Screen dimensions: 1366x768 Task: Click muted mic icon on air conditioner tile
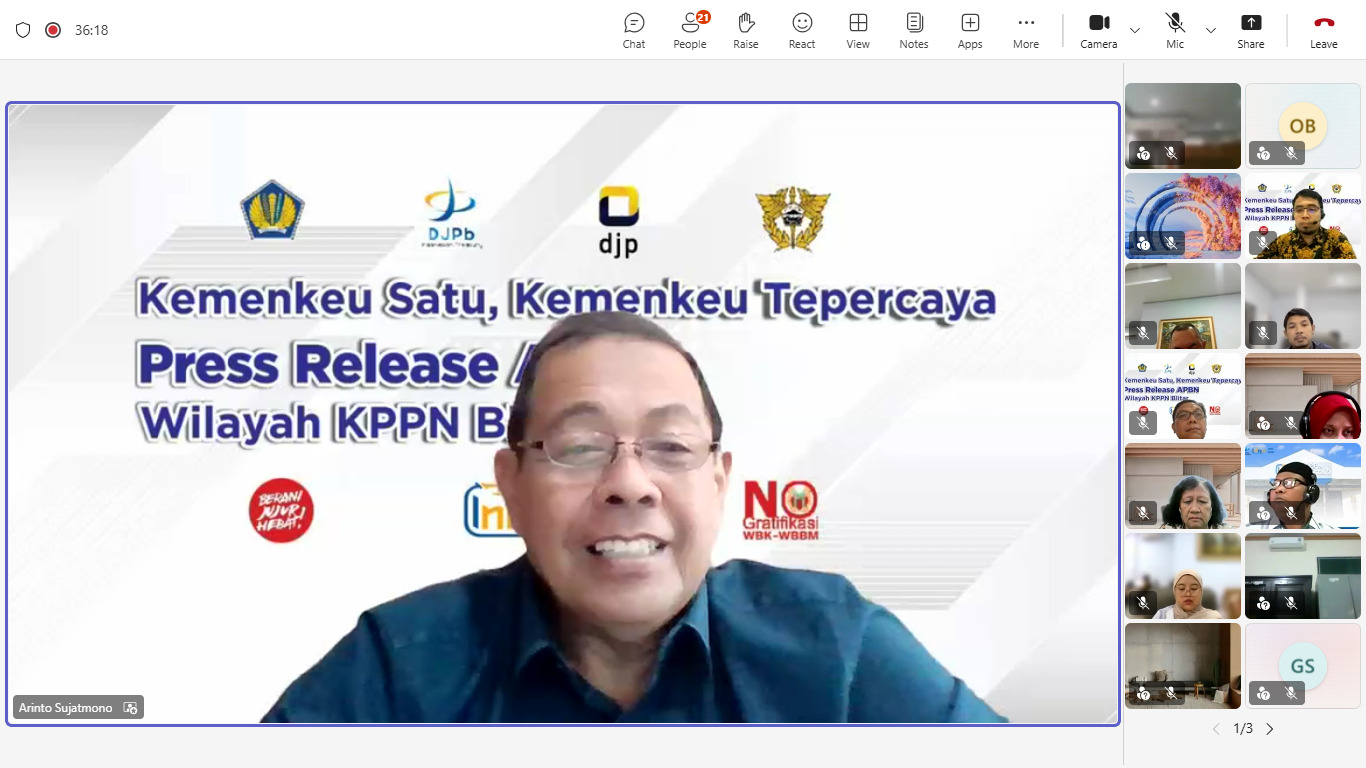click(x=1291, y=603)
